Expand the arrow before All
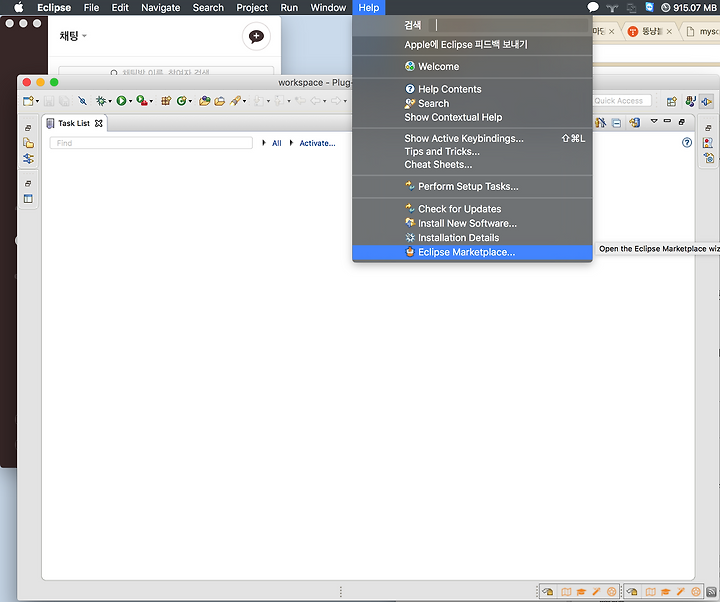The height and width of the screenshot is (602, 720). pyautogui.click(x=264, y=143)
